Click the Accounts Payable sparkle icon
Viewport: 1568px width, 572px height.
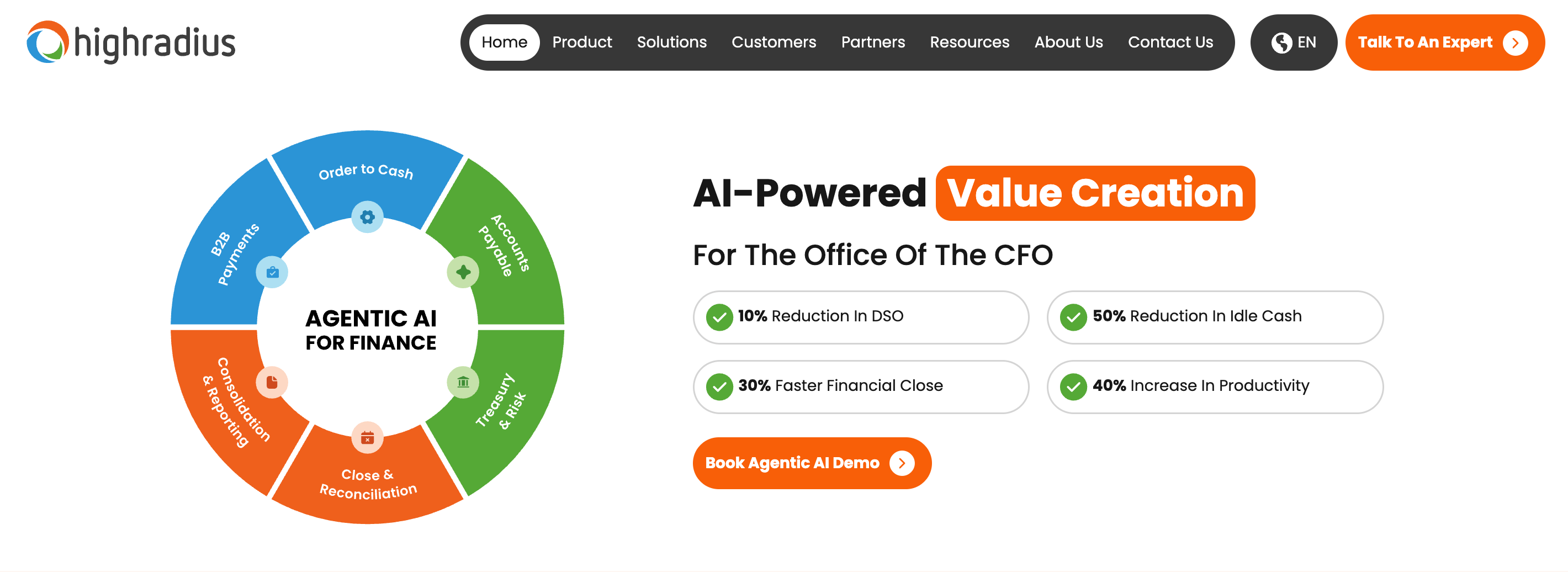tap(463, 272)
